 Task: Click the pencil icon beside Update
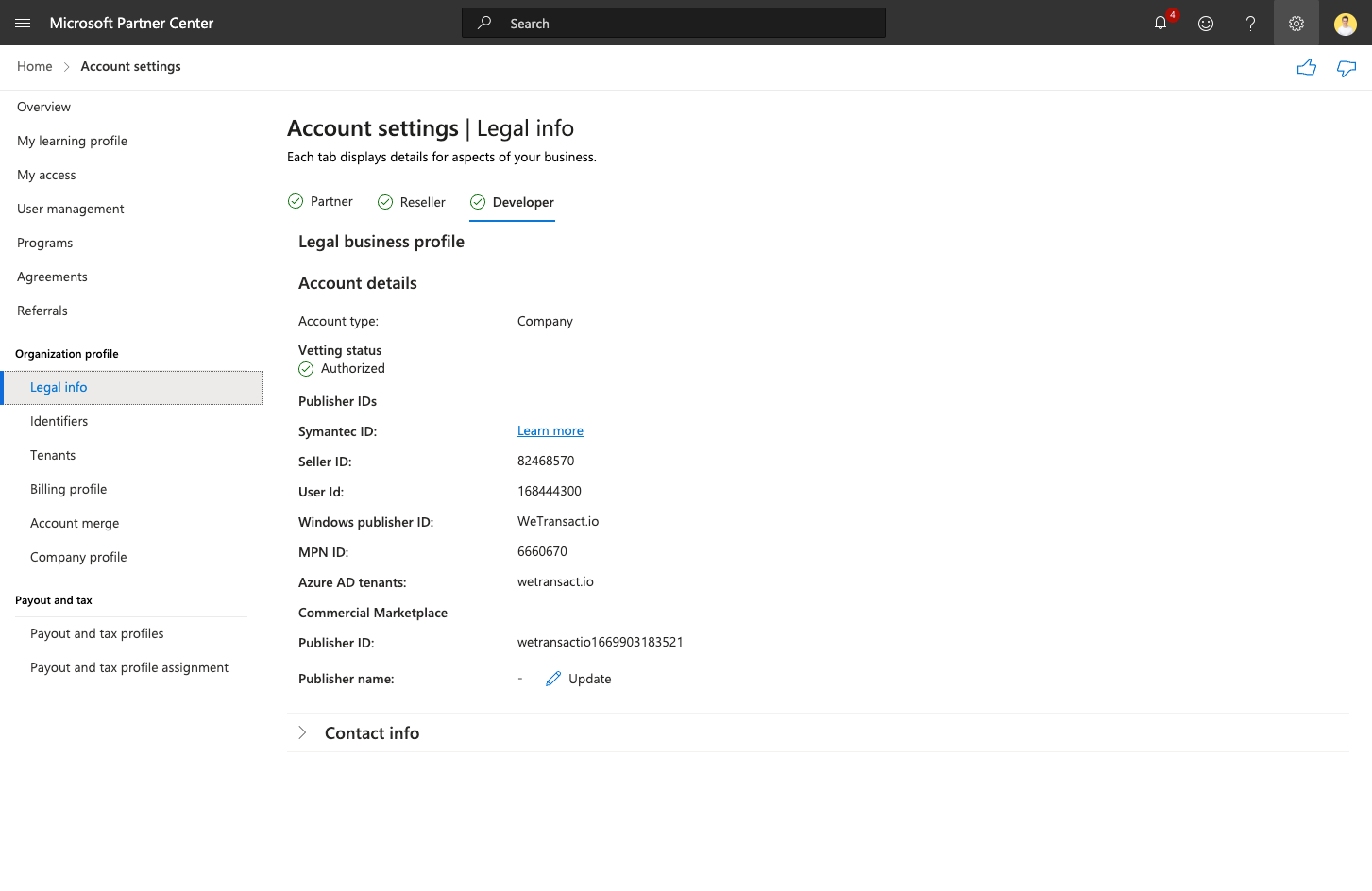click(553, 679)
